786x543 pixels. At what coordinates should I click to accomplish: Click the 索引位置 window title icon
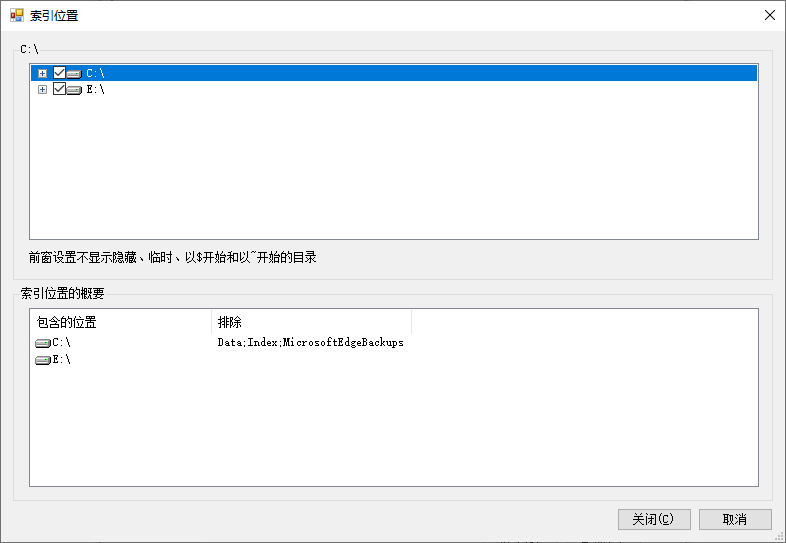pyautogui.click(x=17, y=15)
